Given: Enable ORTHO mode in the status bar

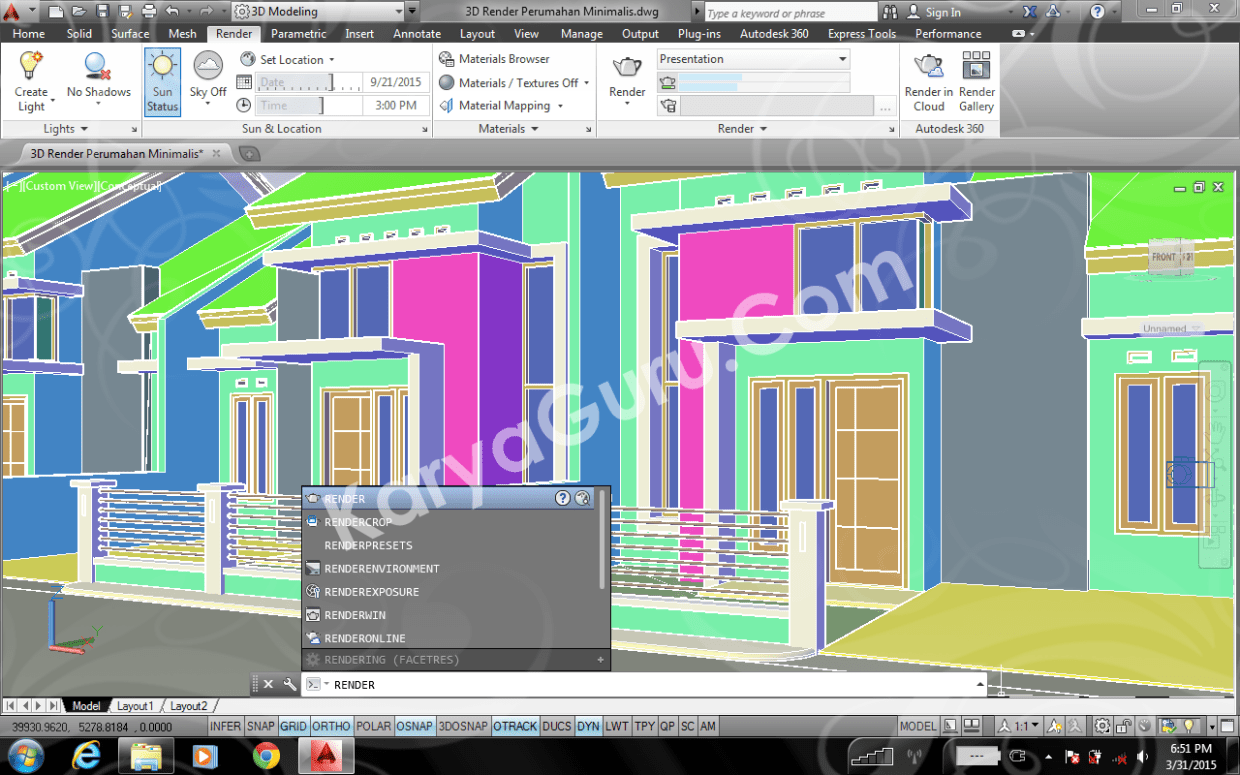Looking at the screenshot, I should [x=330, y=726].
